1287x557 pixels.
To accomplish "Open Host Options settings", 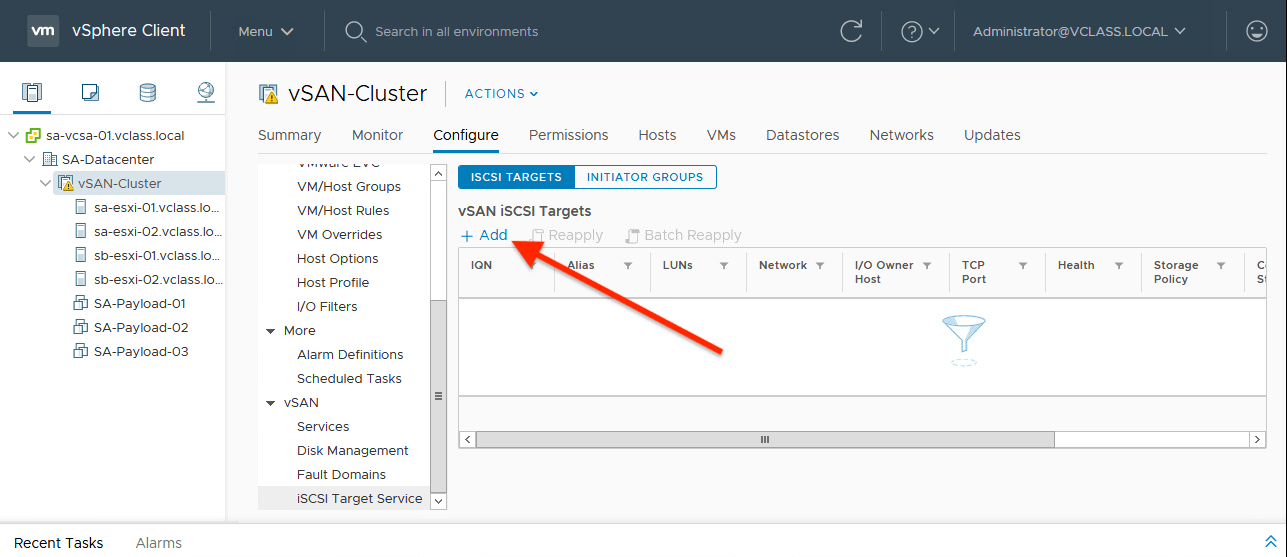I will [338, 259].
